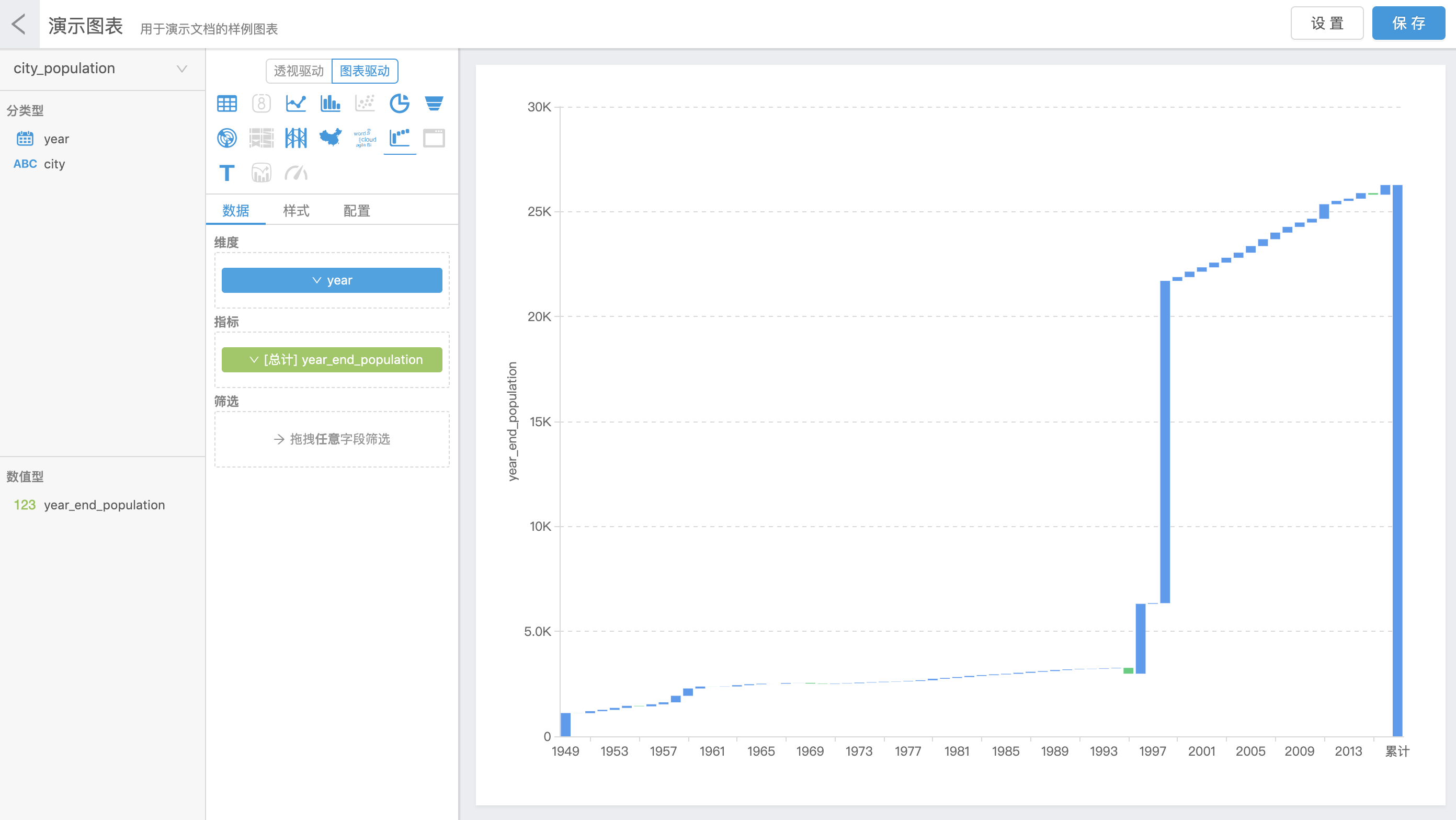Select the table chart type icon
Viewport: 1456px width, 820px height.
coord(226,104)
